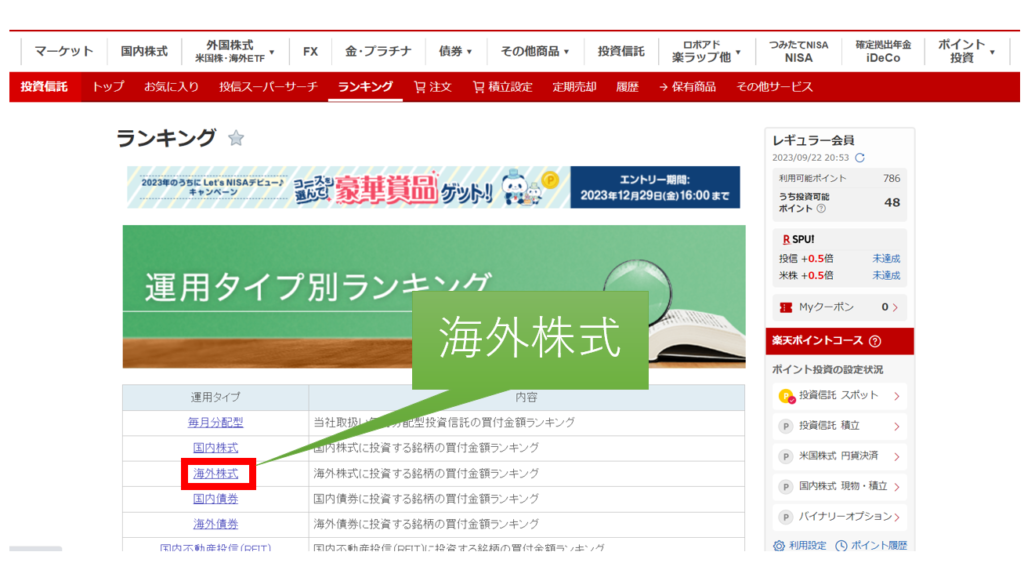Switch to the 定期売却 tab
Screen dimensions: 1024x581
[x=574, y=87]
